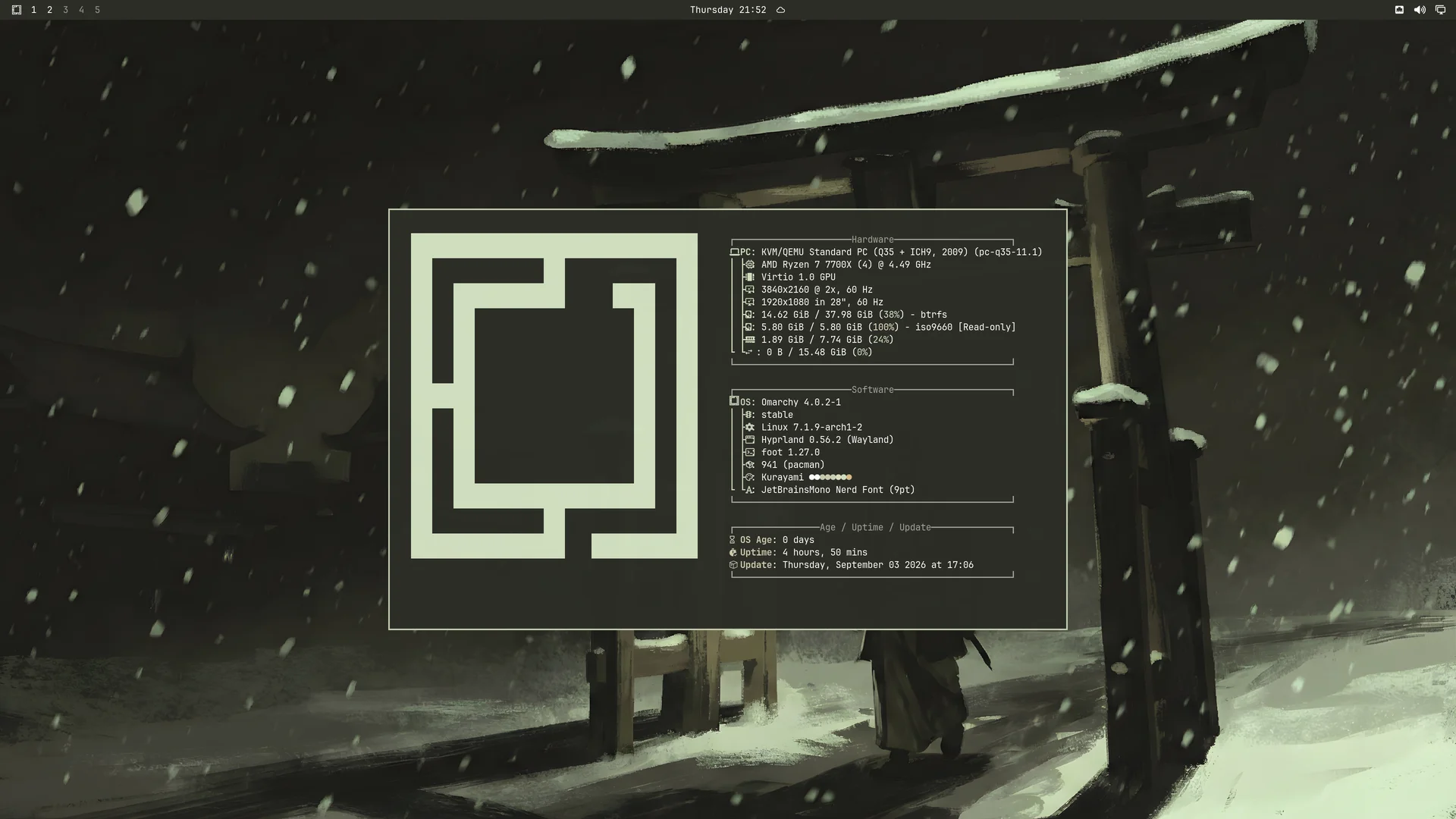Click the terminal icon beside foot 1.27.0
The height and width of the screenshot is (819, 1456).
(749, 453)
